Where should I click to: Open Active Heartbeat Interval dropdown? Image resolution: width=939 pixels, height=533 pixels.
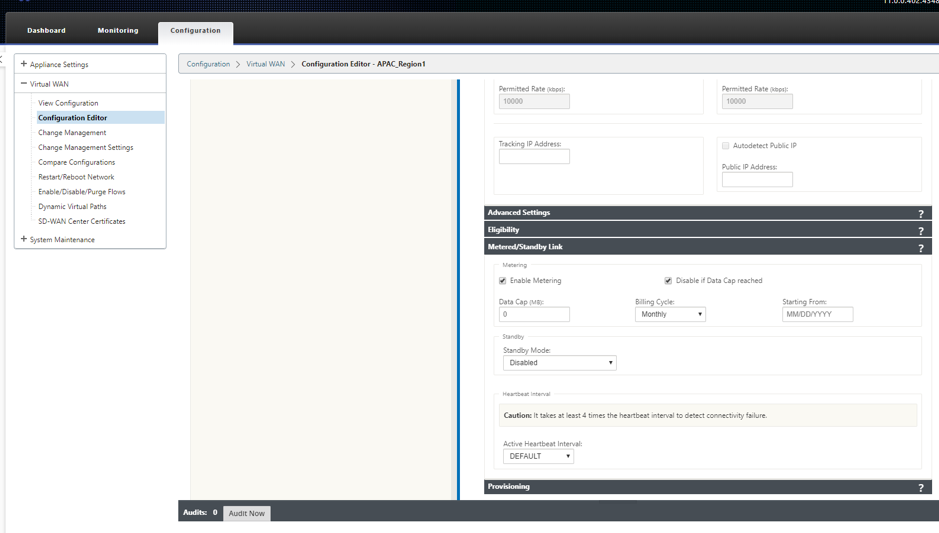point(538,456)
